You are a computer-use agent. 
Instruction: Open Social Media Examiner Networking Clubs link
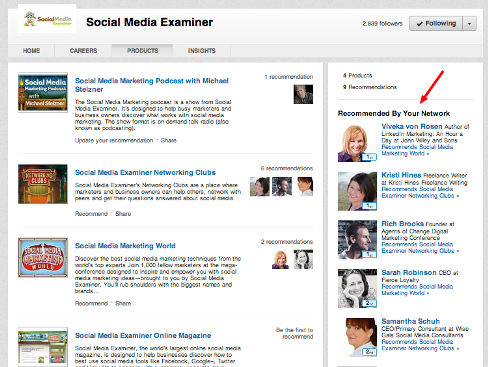click(145, 172)
